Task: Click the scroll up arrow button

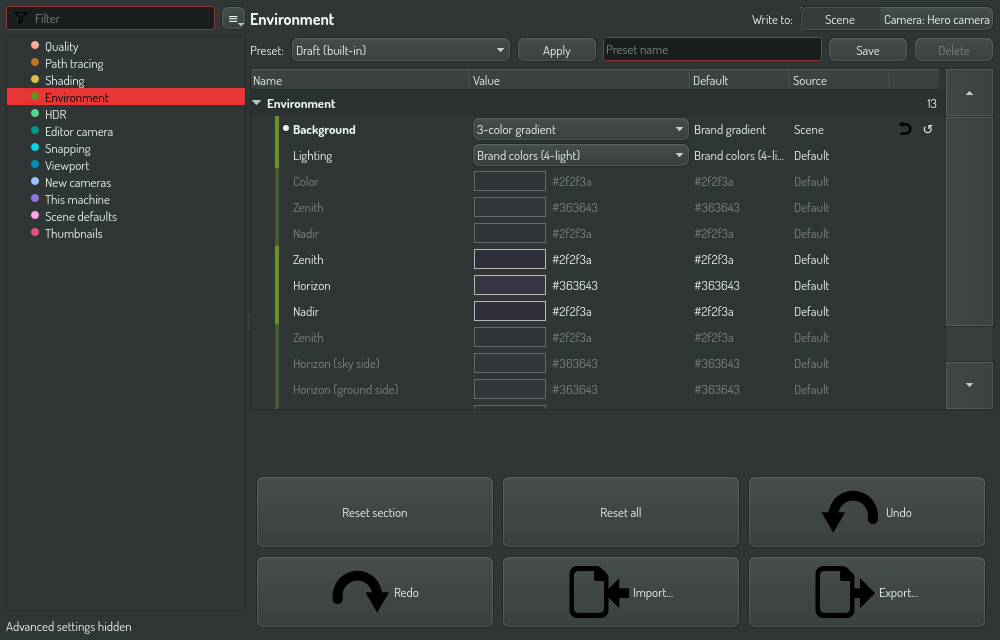Action: [969, 93]
